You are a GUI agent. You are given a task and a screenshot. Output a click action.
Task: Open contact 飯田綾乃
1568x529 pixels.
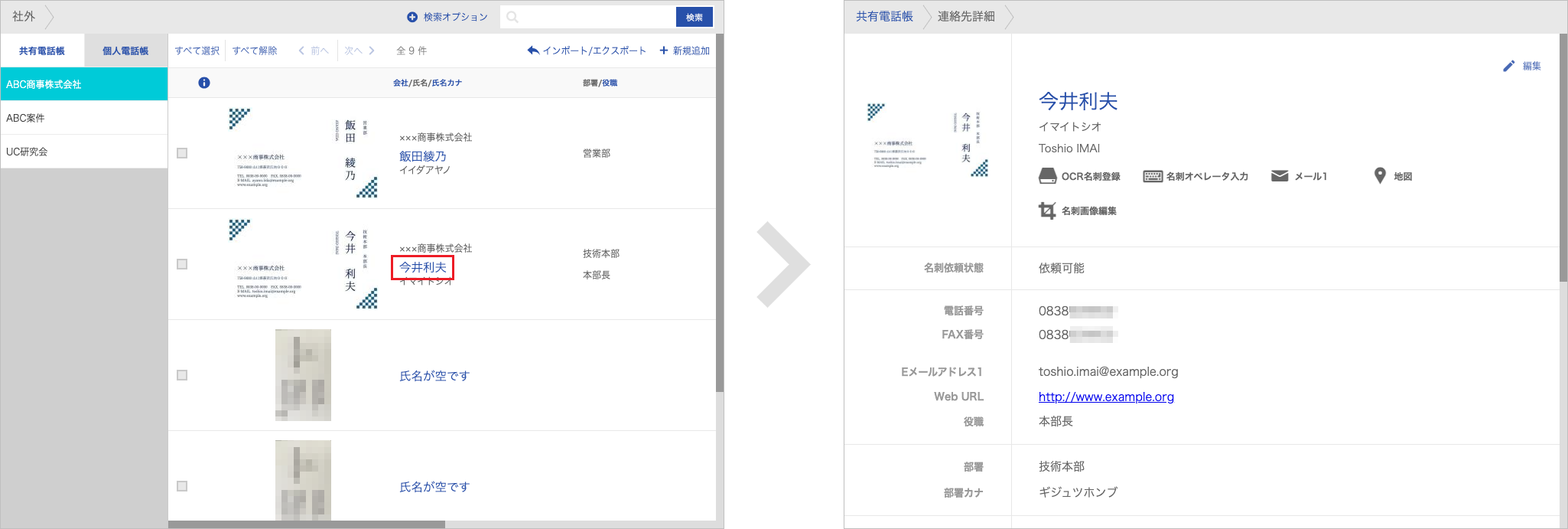click(423, 156)
